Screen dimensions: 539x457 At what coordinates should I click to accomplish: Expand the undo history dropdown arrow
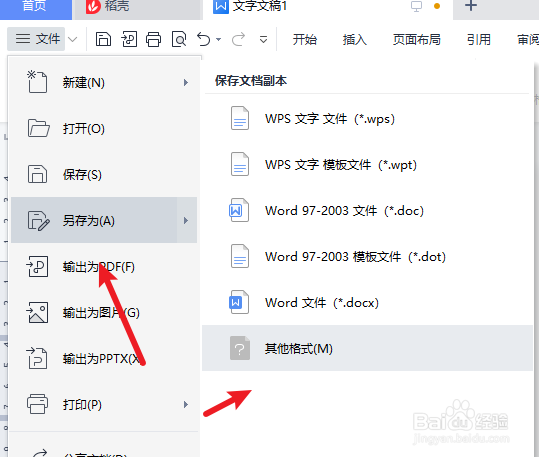coord(219,40)
